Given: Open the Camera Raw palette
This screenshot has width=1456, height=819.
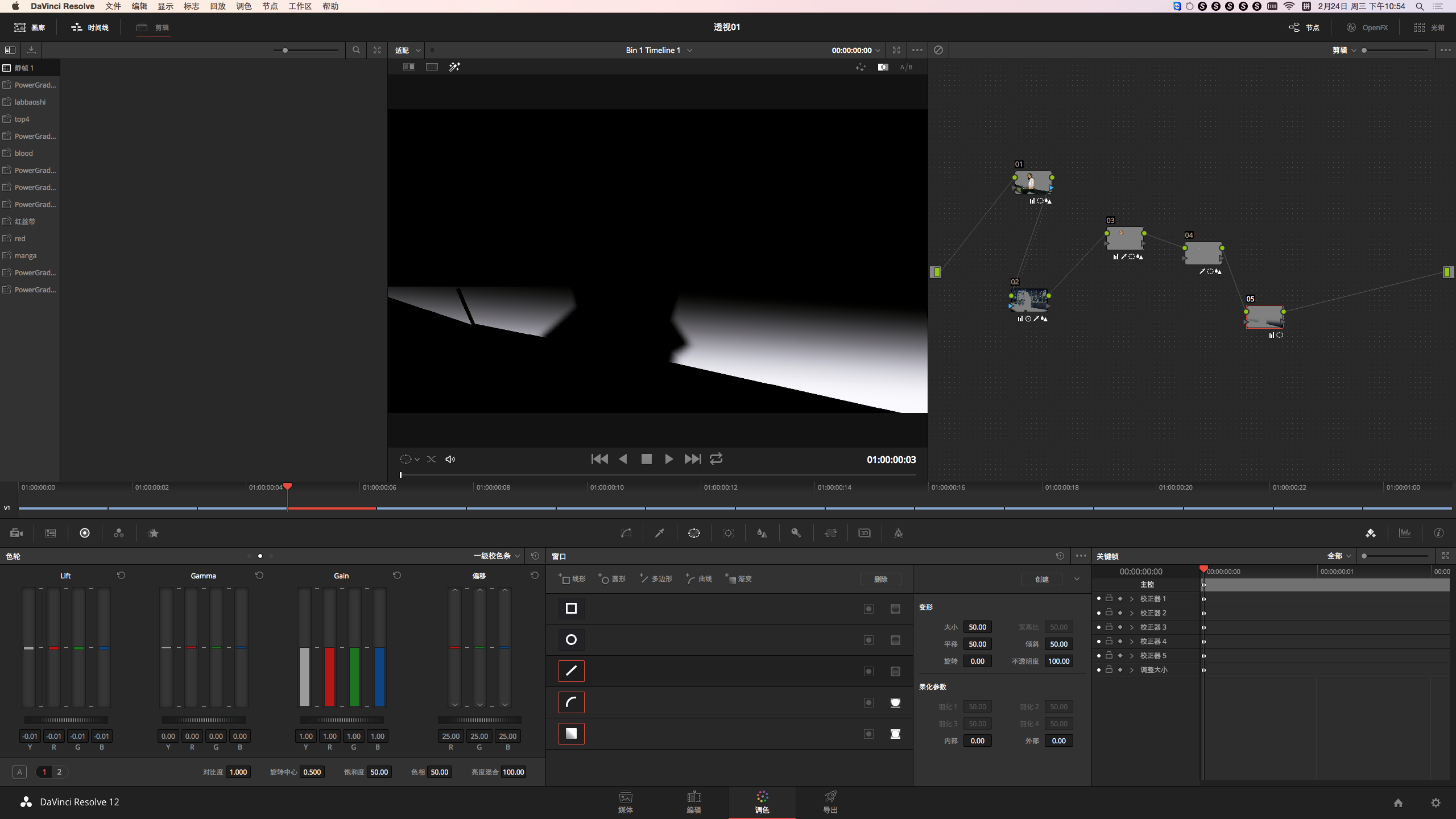Looking at the screenshot, I should (x=16, y=533).
